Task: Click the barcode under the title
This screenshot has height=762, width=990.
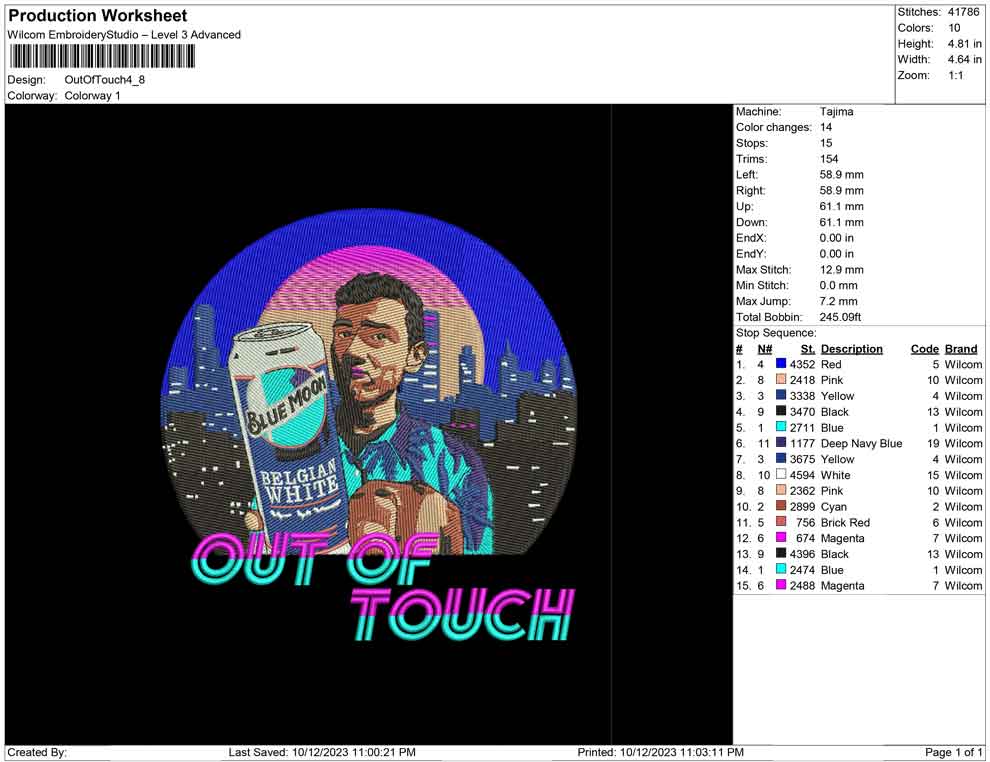Action: pos(102,57)
